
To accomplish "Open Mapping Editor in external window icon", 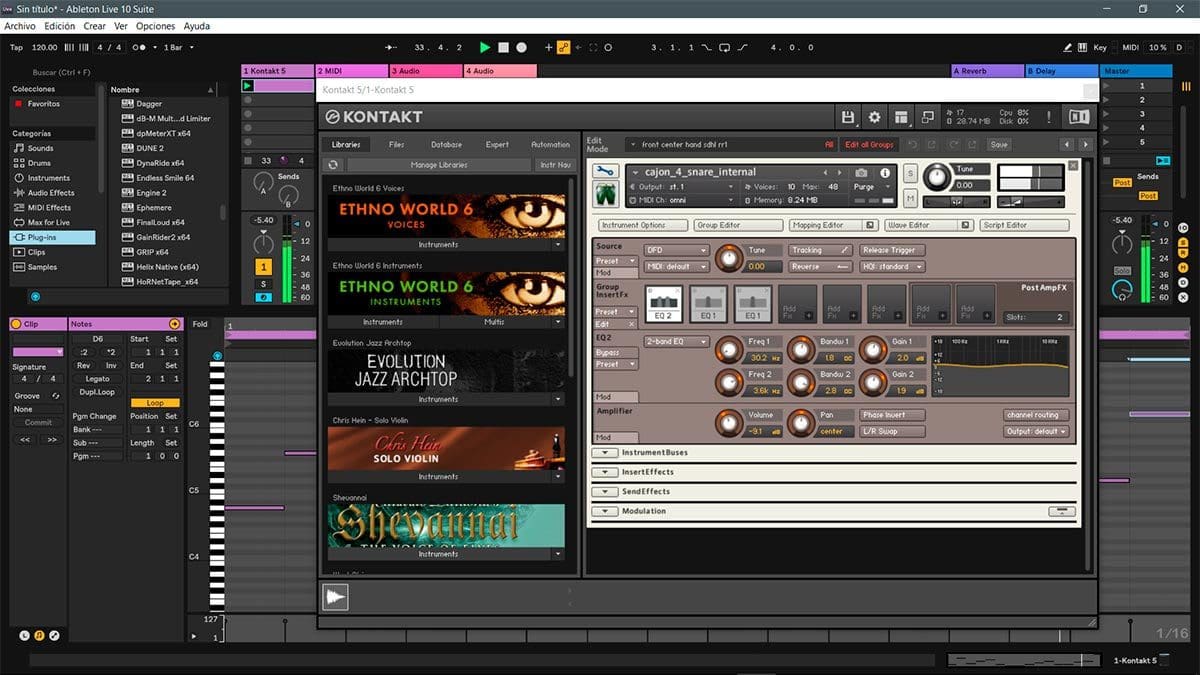I will pyautogui.click(x=870, y=225).
